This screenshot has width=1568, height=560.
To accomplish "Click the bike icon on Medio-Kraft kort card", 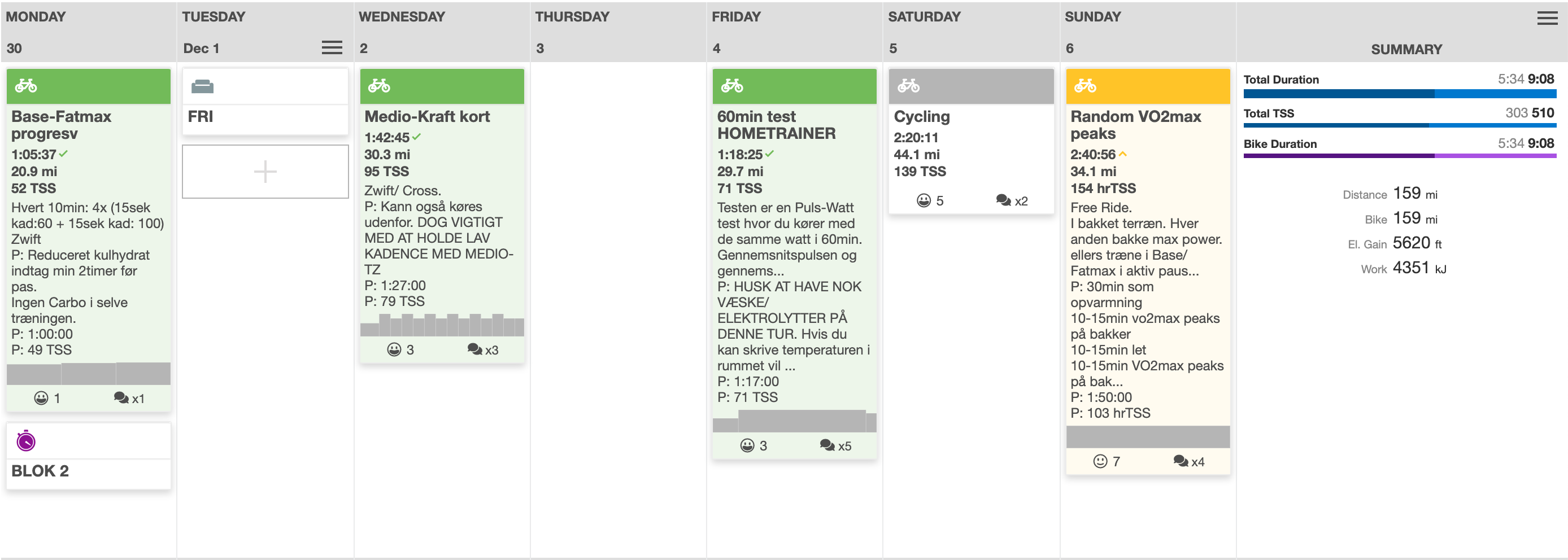I will 378,86.
